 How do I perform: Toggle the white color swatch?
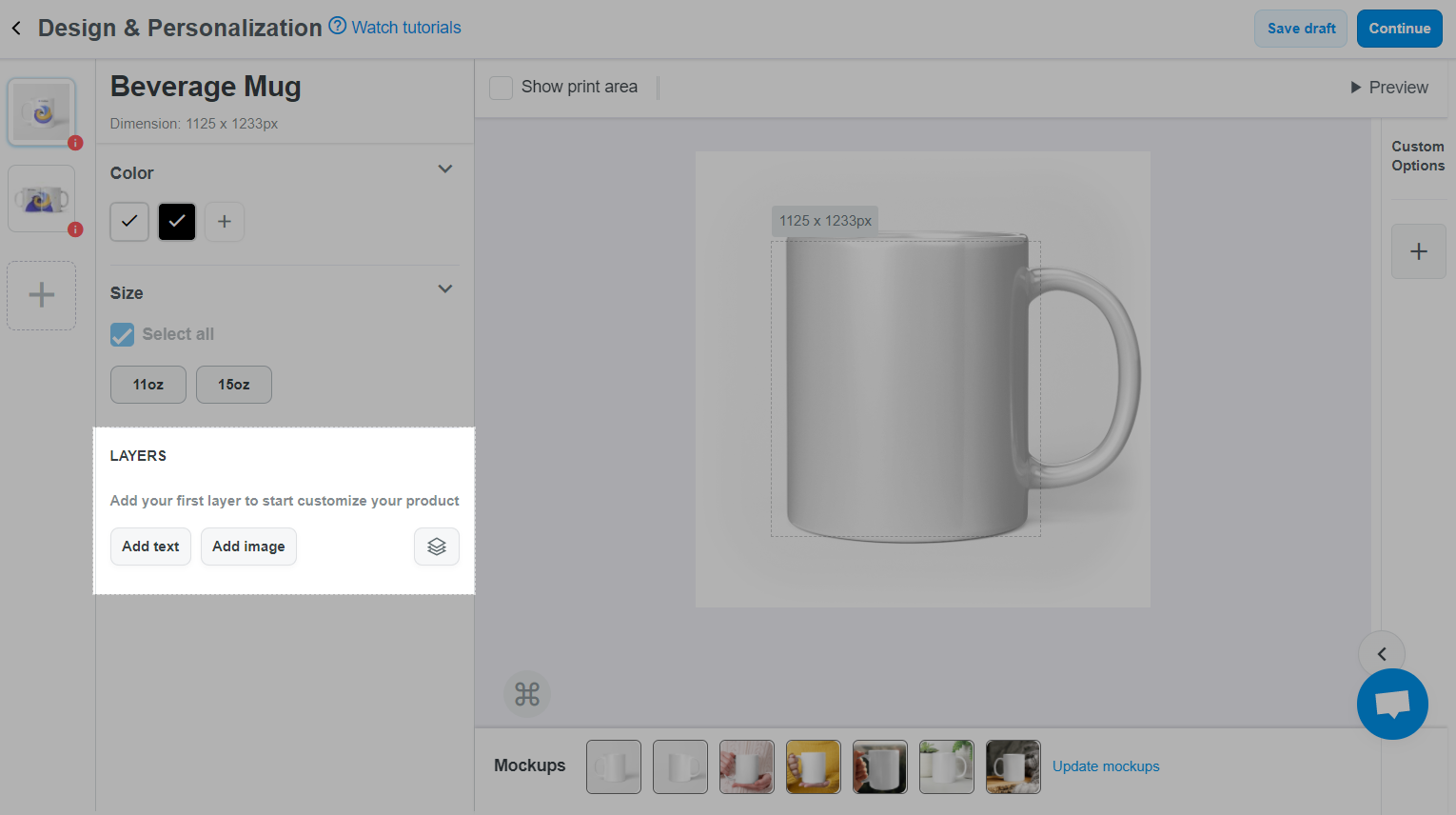(129, 222)
